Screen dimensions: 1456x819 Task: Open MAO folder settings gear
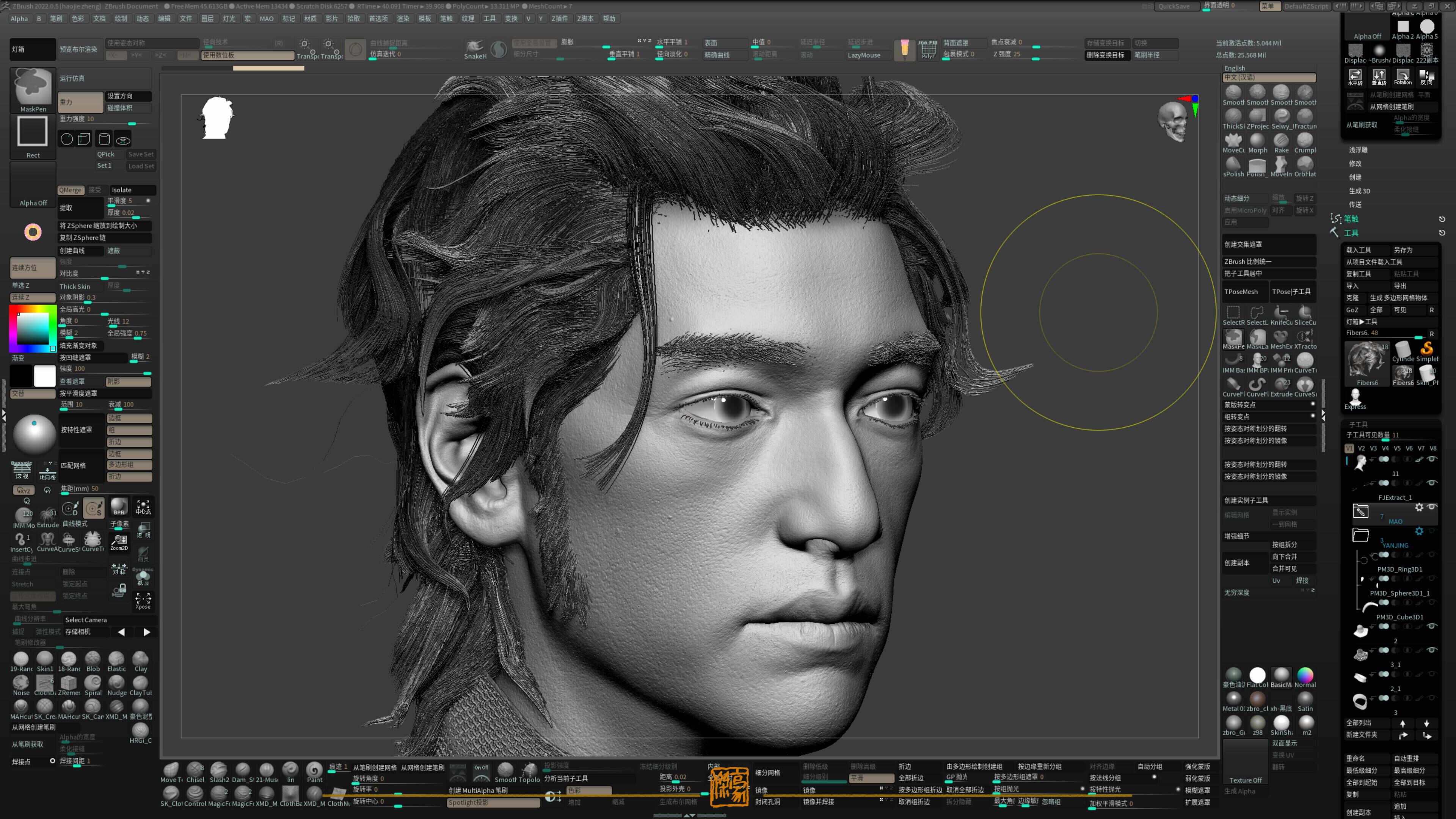pos(1419,507)
